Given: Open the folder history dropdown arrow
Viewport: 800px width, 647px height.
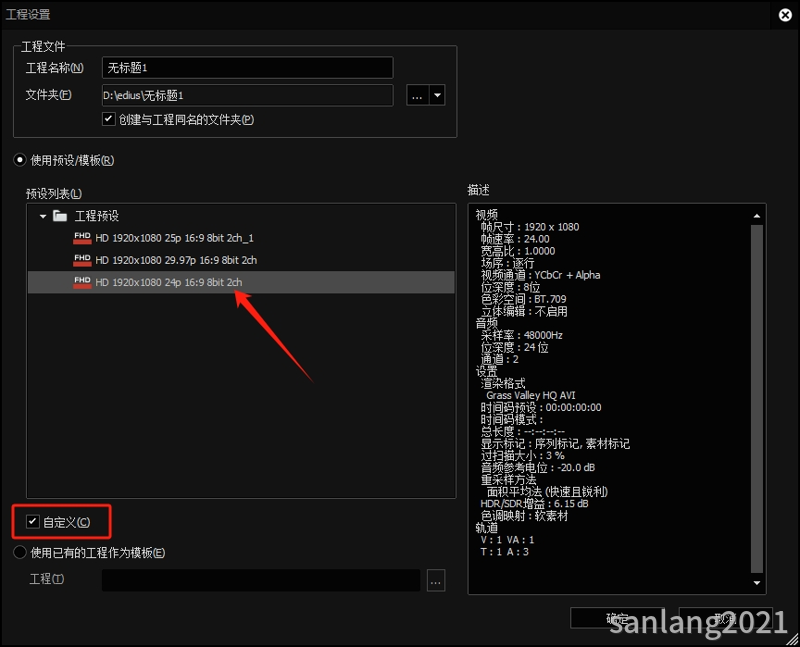Looking at the screenshot, I should point(437,95).
